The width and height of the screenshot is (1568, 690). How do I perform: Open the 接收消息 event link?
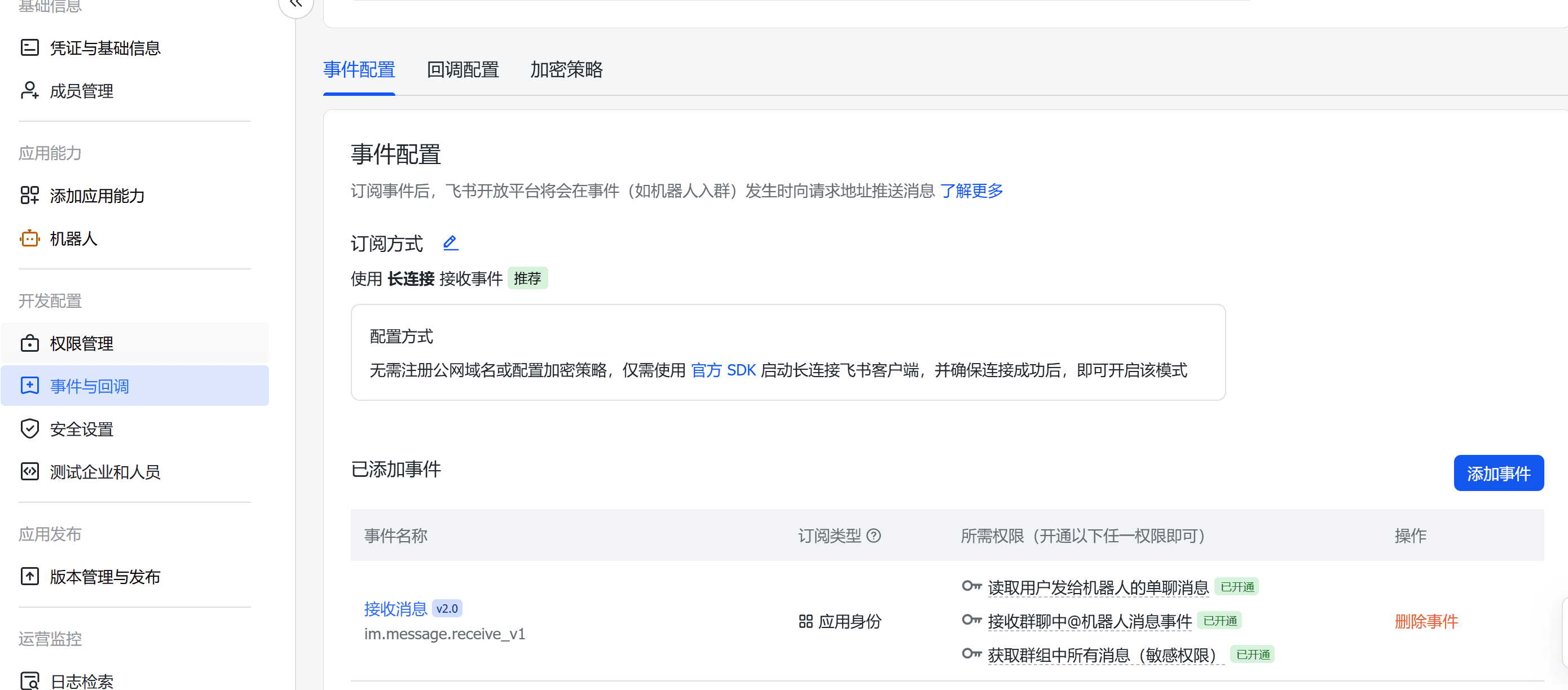pos(395,608)
